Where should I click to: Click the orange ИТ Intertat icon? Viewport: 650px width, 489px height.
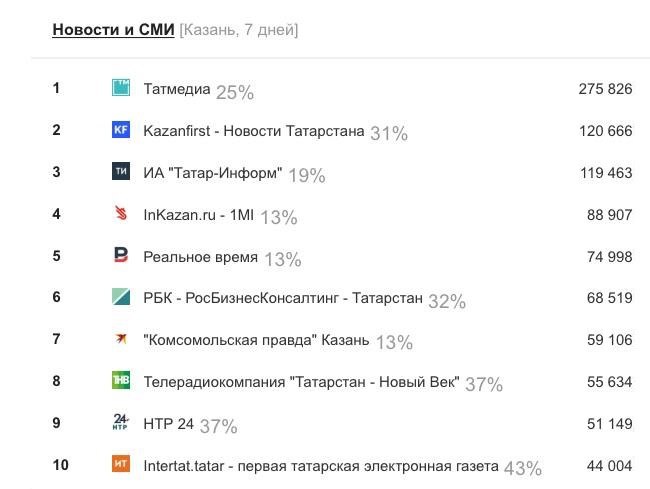coord(121,464)
